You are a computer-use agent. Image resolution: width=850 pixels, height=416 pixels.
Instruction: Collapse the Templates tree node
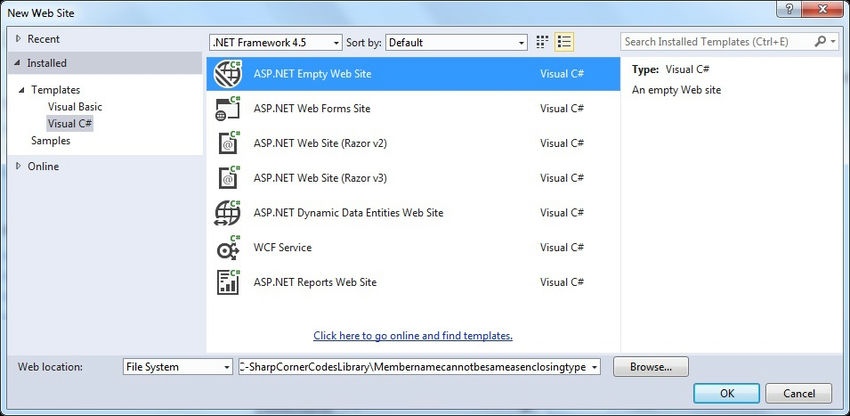pyautogui.click(x=22, y=90)
